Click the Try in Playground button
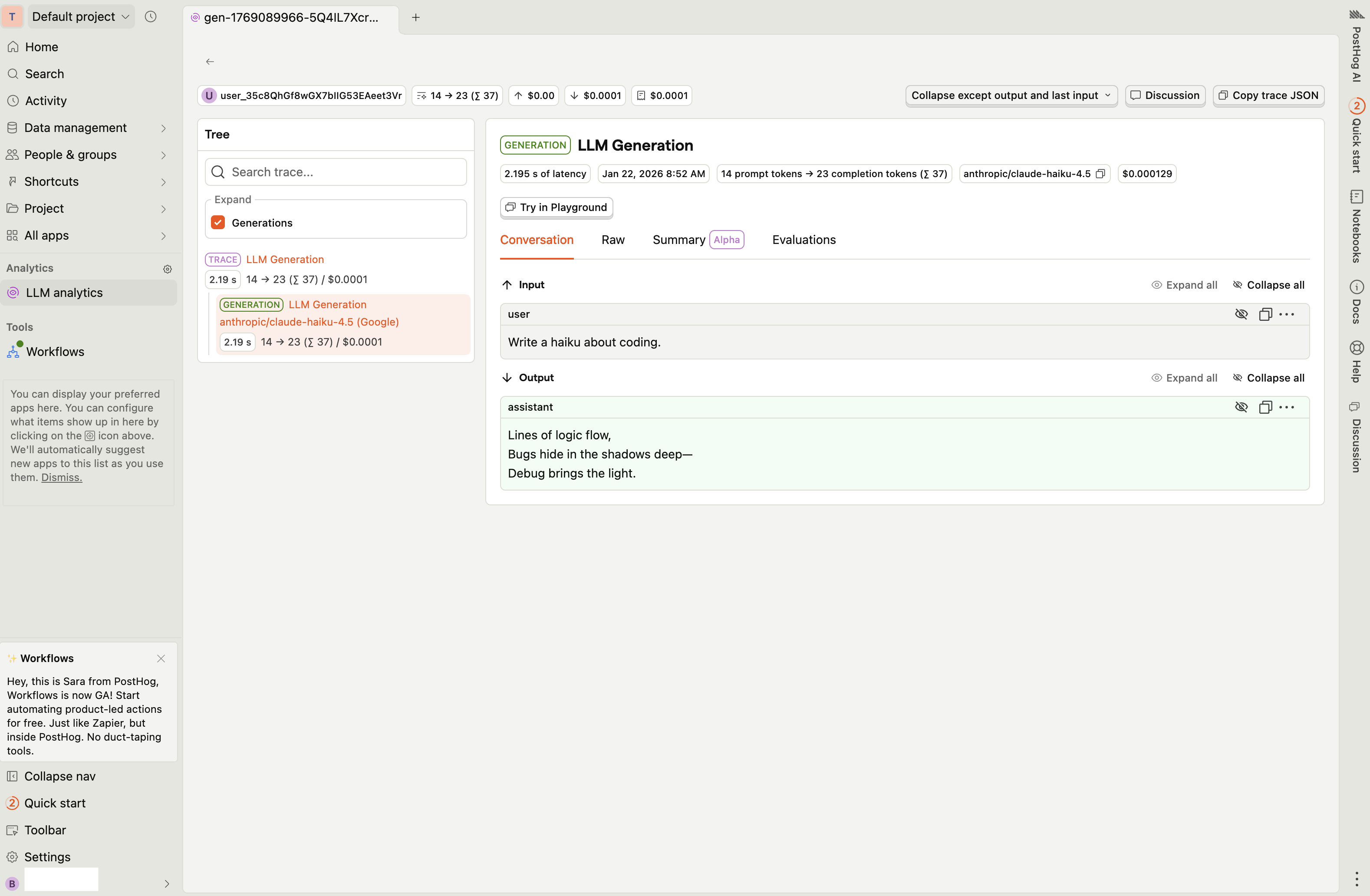The width and height of the screenshot is (1370, 896). coord(556,207)
